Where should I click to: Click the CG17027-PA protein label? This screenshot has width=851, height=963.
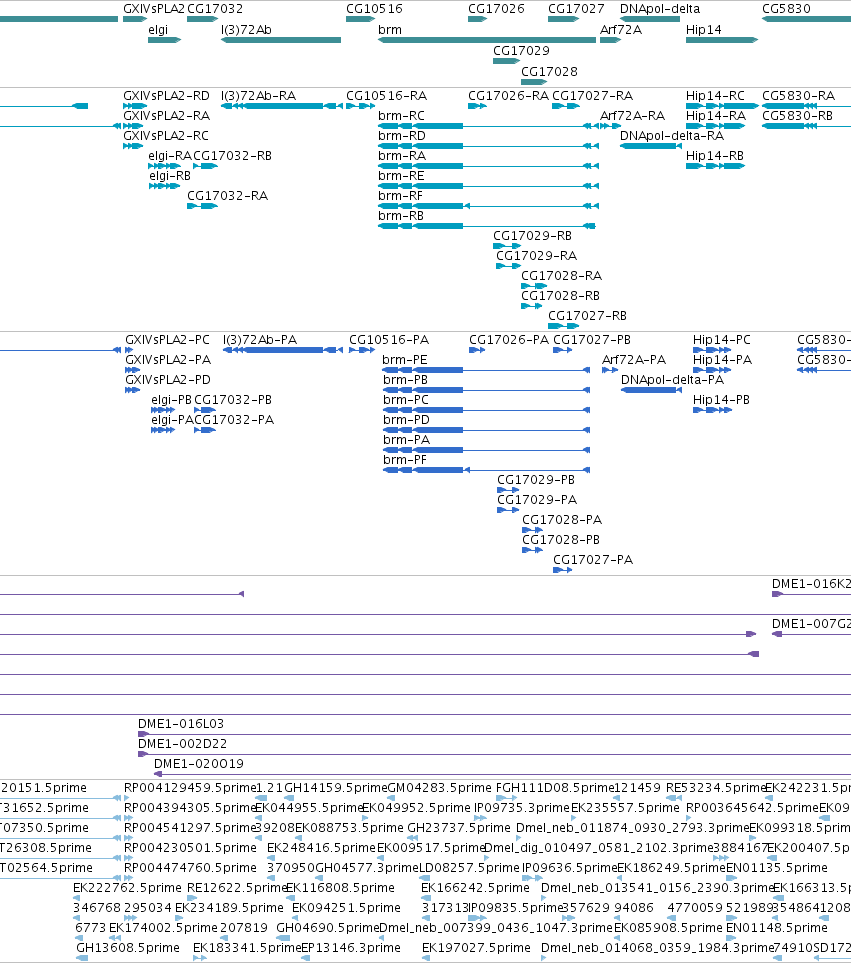click(593, 559)
